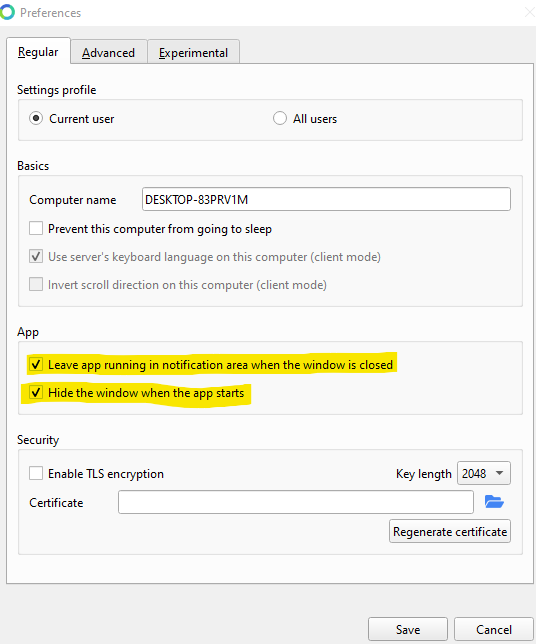Click the Regenerate certificate button
The height and width of the screenshot is (644, 536).
click(x=450, y=531)
